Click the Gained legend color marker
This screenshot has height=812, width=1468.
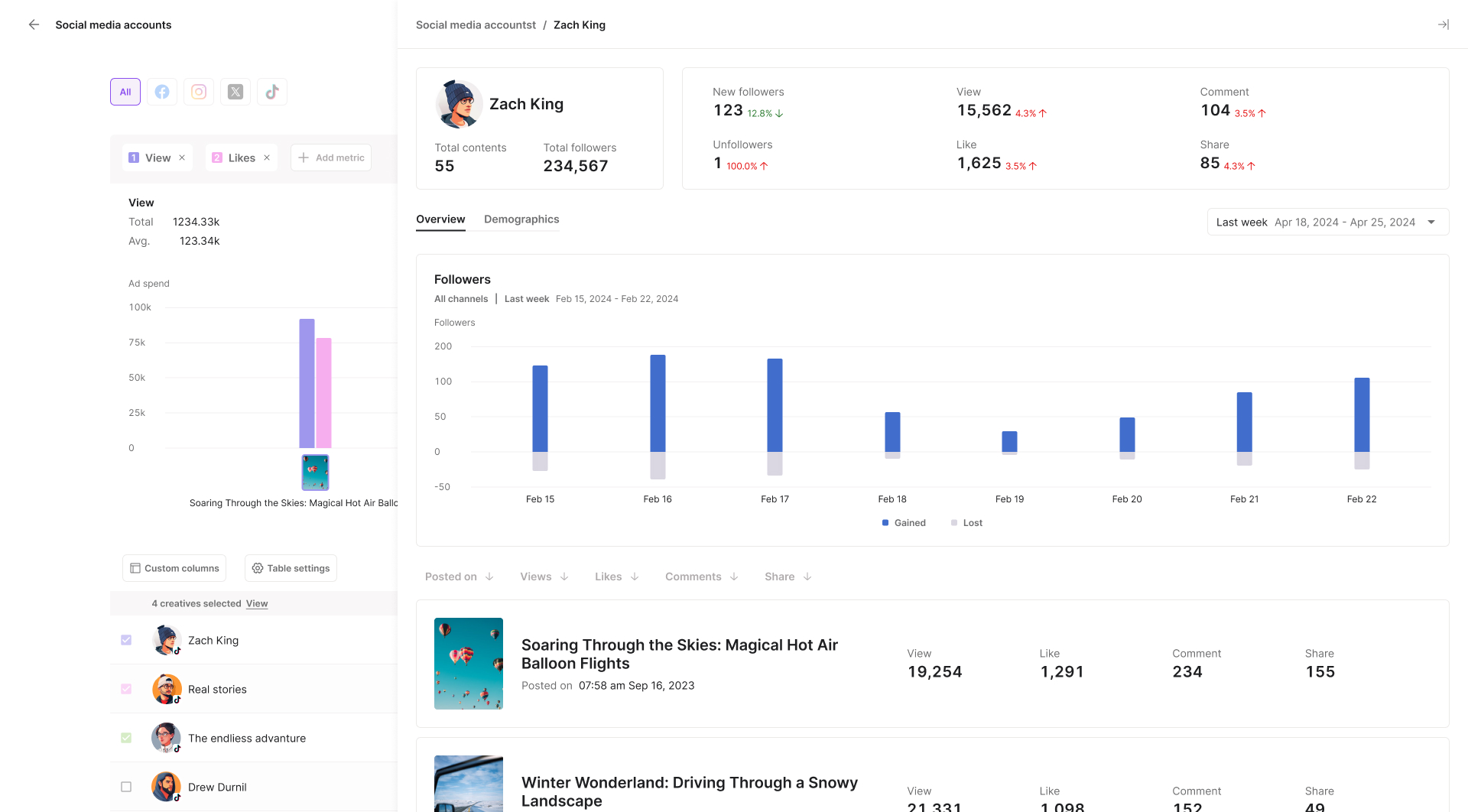tap(885, 523)
